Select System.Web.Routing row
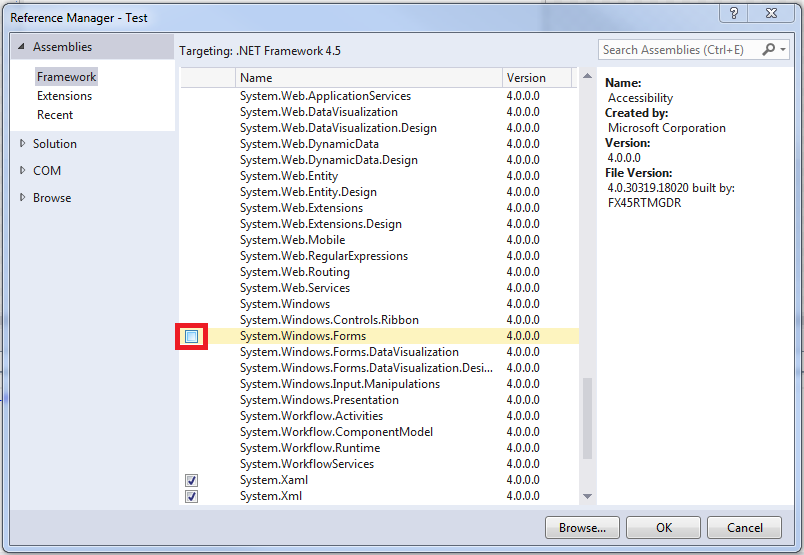 [379, 272]
